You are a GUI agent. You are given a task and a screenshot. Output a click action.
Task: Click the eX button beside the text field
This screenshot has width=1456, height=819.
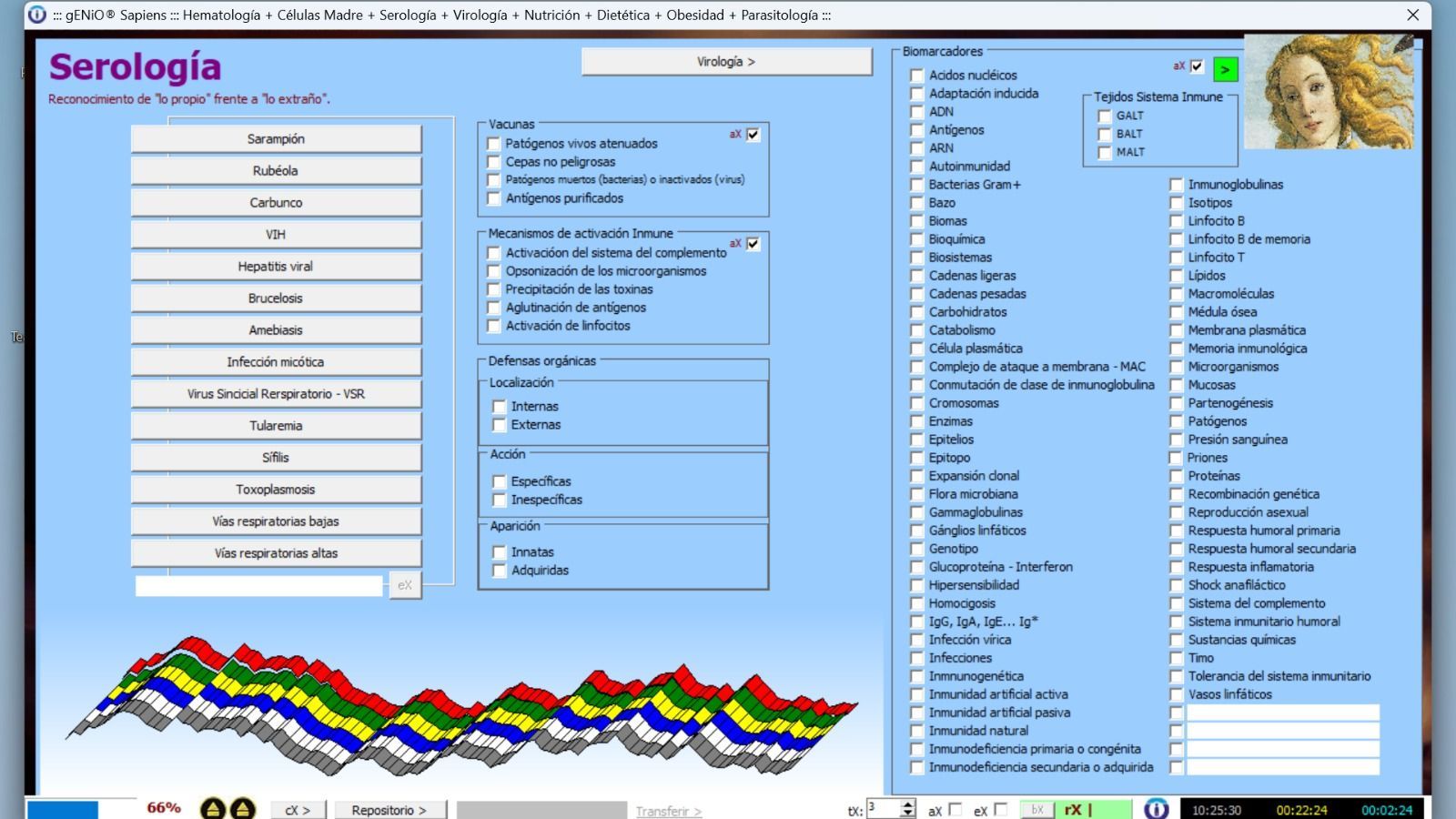click(x=405, y=585)
